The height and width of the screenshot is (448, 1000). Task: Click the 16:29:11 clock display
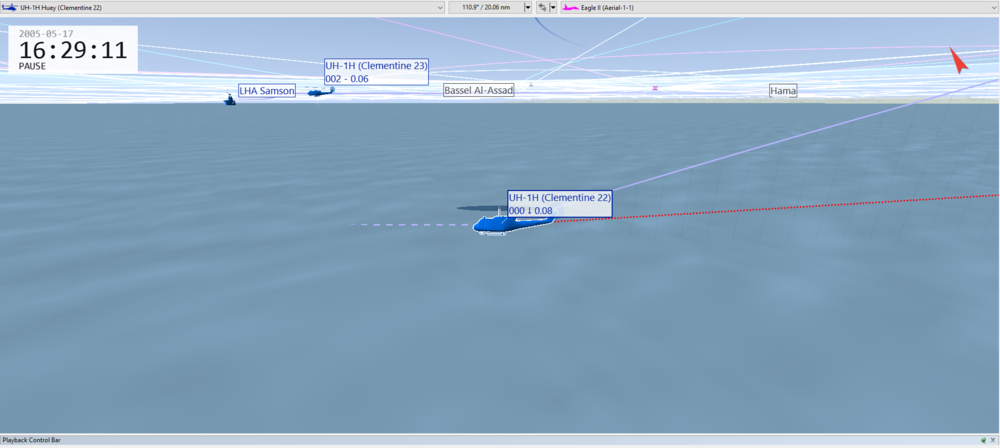click(73, 50)
